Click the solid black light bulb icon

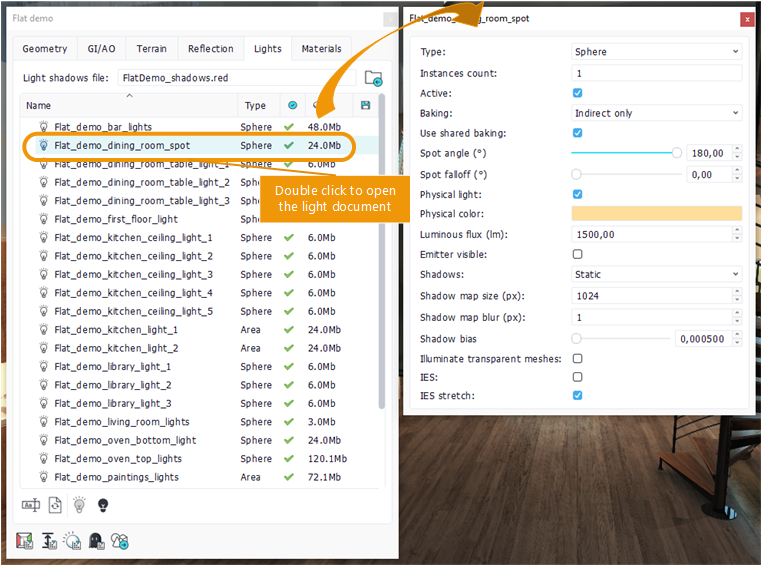pyautogui.click(x=102, y=505)
